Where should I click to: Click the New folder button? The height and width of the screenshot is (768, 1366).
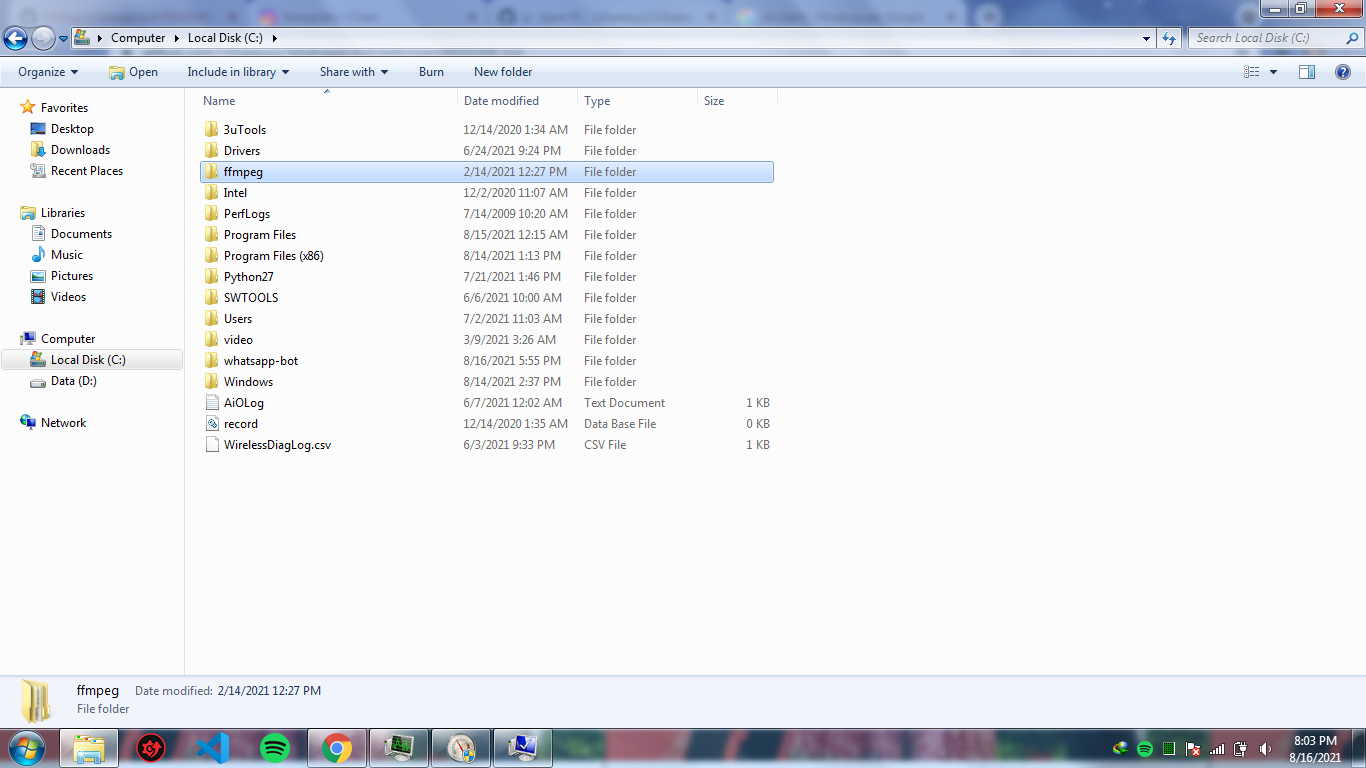point(503,72)
